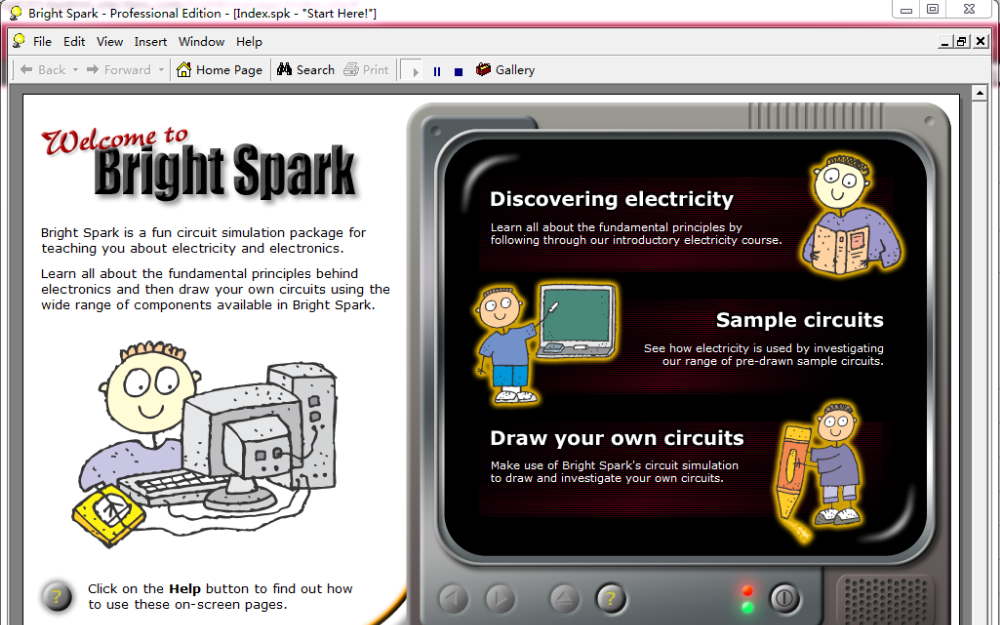Click the application lightbulb icon in the menu bar
Image resolution: width=1000 pixels, height=625 pixels.
[x=19, y=41]
